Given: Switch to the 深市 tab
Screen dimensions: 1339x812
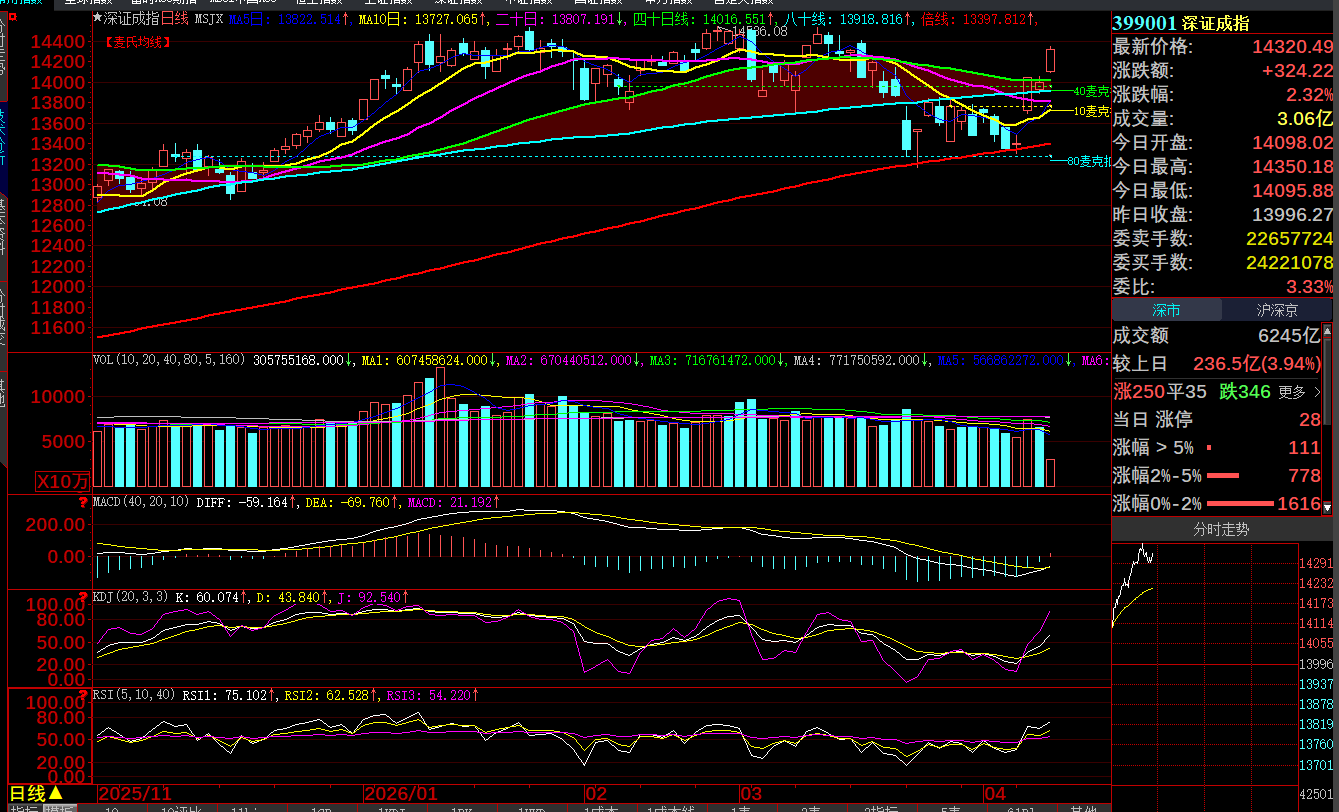Looking at the screenshot, I should [x=1166, y=310].
